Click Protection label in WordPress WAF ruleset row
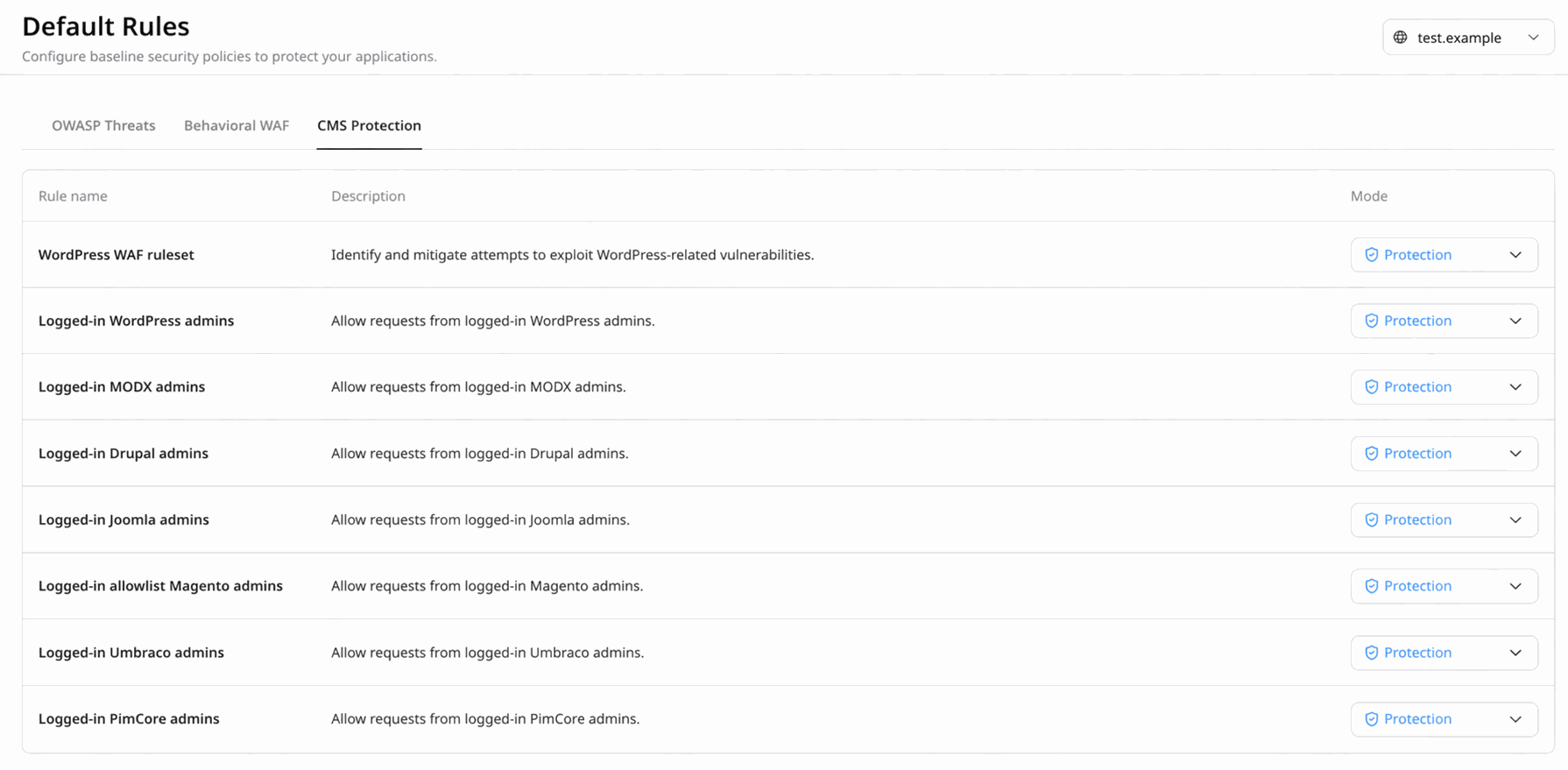 [x=1417, y=255]
